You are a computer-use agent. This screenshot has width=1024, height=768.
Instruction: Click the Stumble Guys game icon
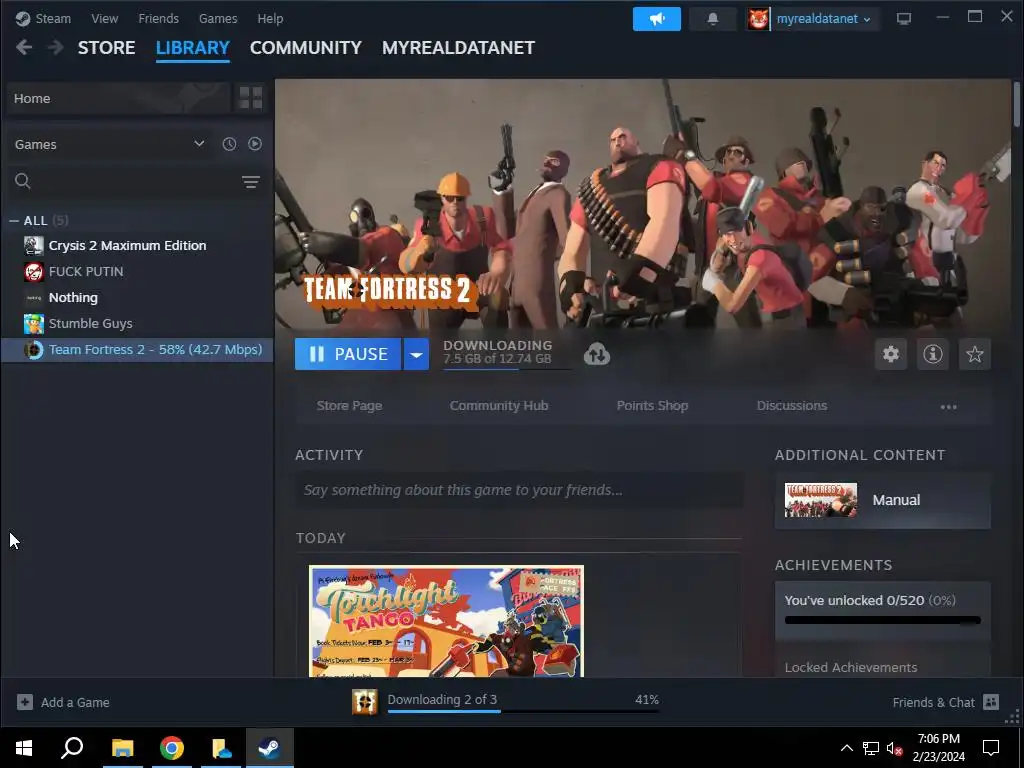click(x=34, y=323)
